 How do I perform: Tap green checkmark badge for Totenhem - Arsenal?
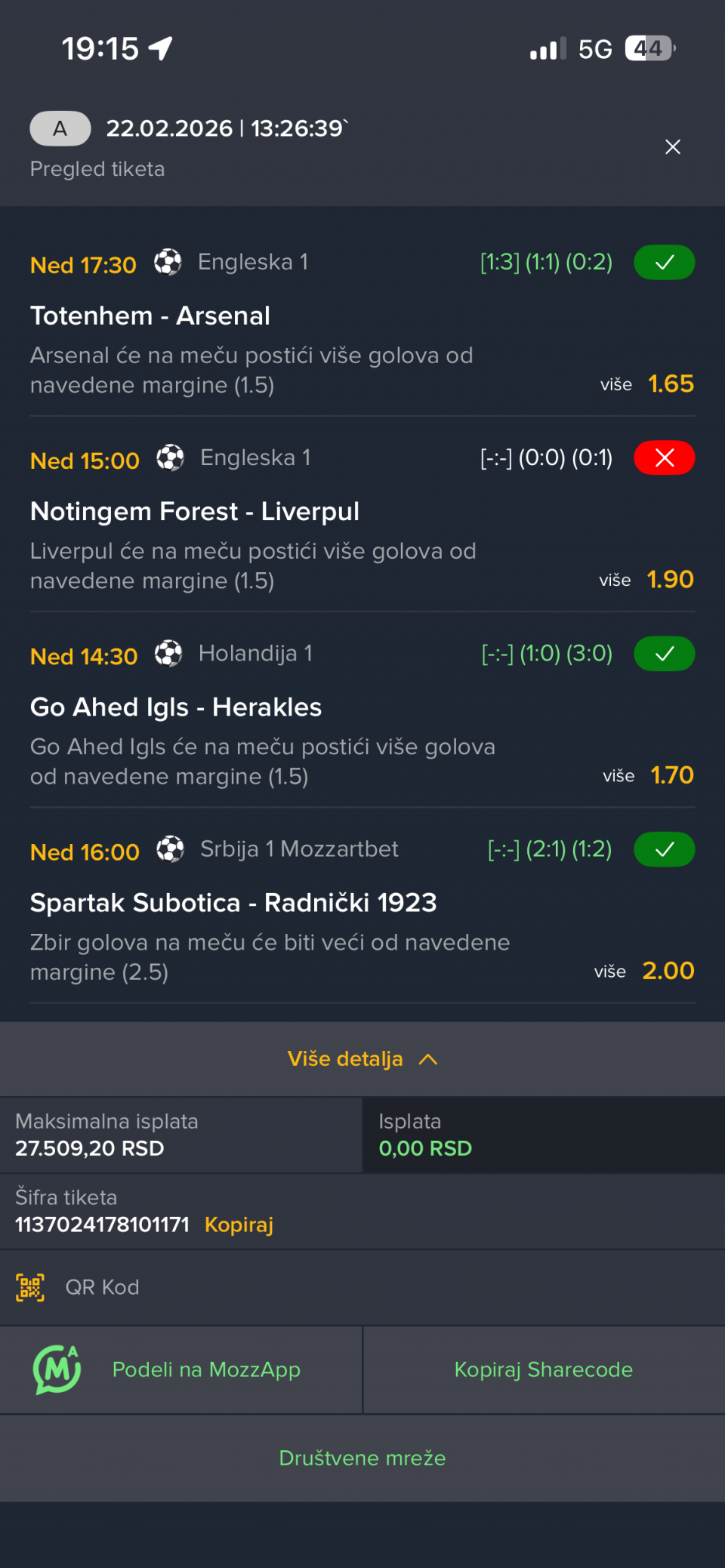664,263
